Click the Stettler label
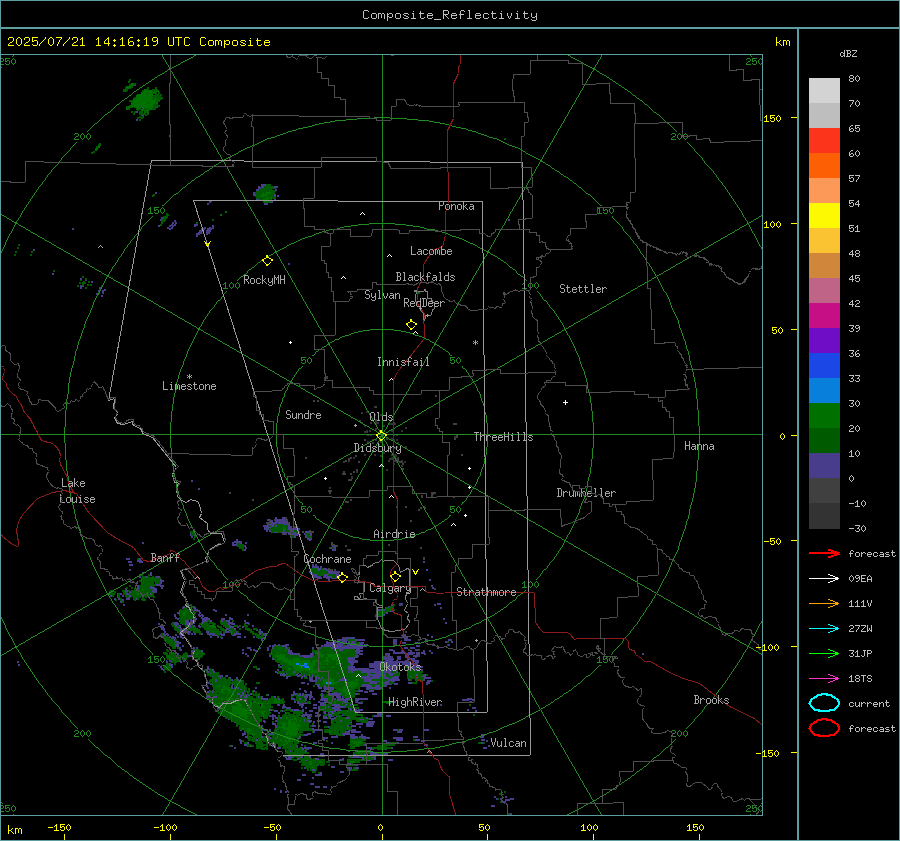 583,289
